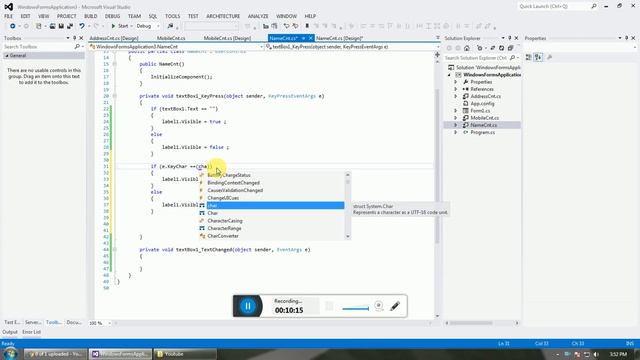The width and height of the screenshot is (640, 360).
Task: Click Solution Explorer Sync icon
Action: pos(493,48)
